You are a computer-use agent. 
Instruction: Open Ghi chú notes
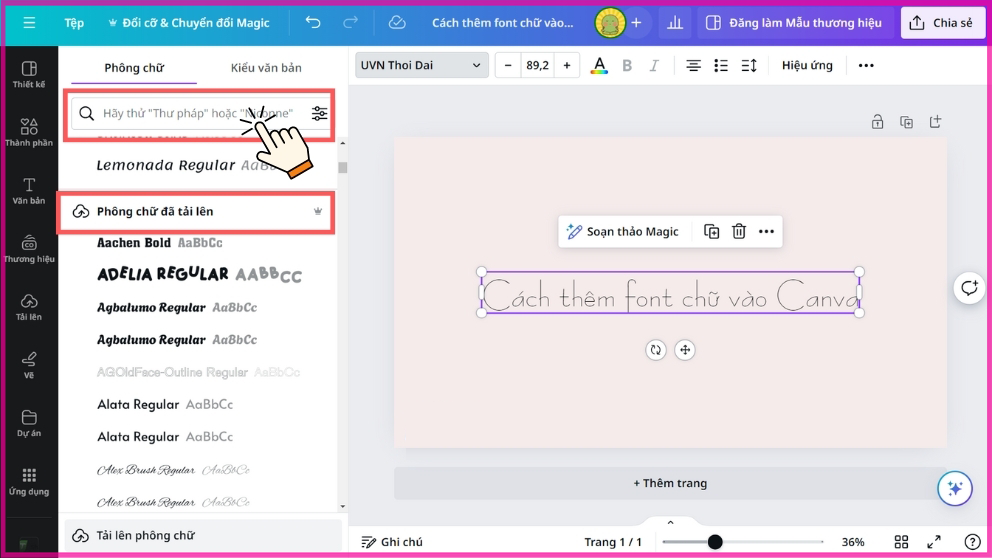[392, 542]
